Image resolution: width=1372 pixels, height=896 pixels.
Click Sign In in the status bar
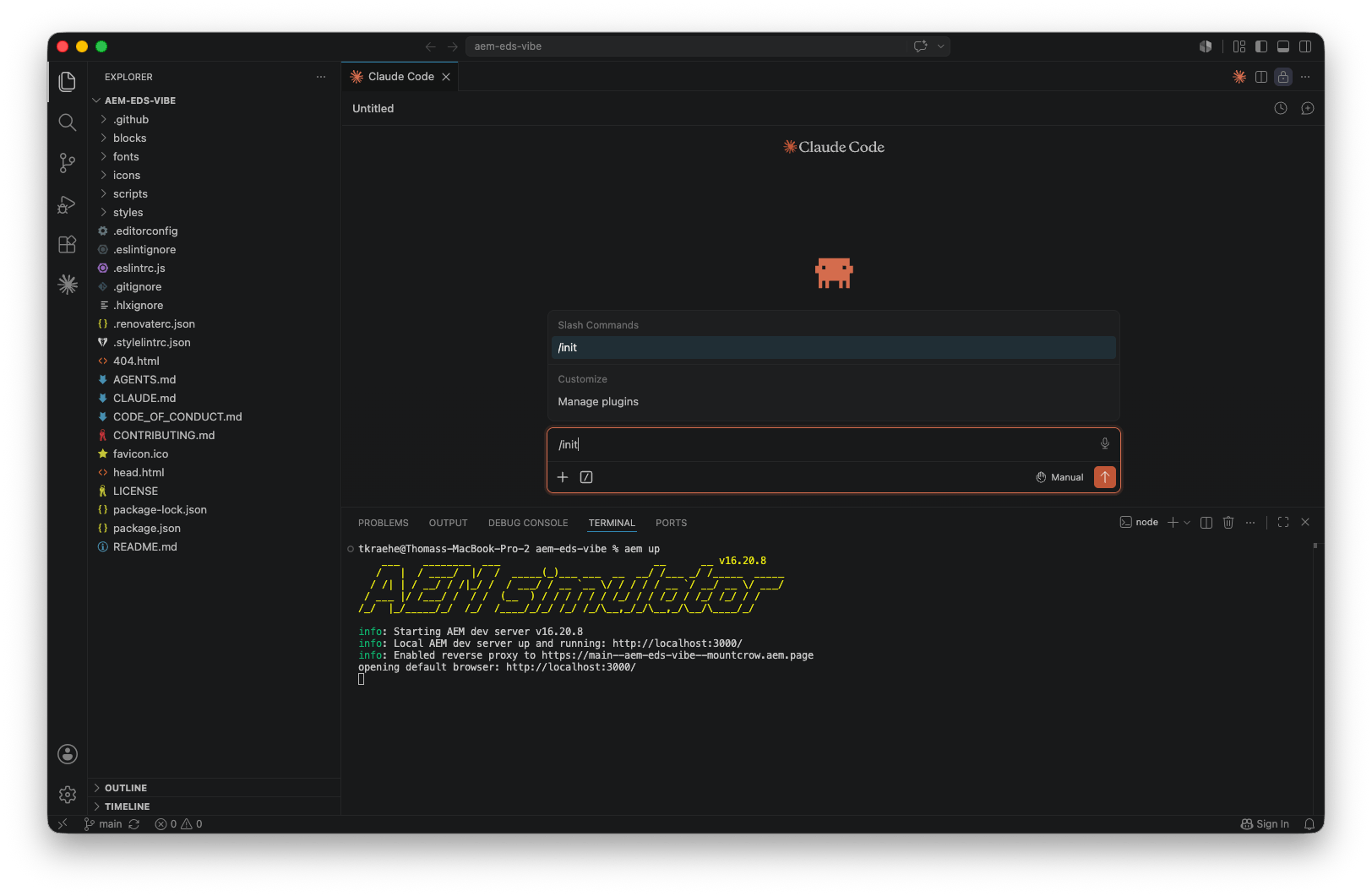pyautogui.click(x=1265, y=824)
